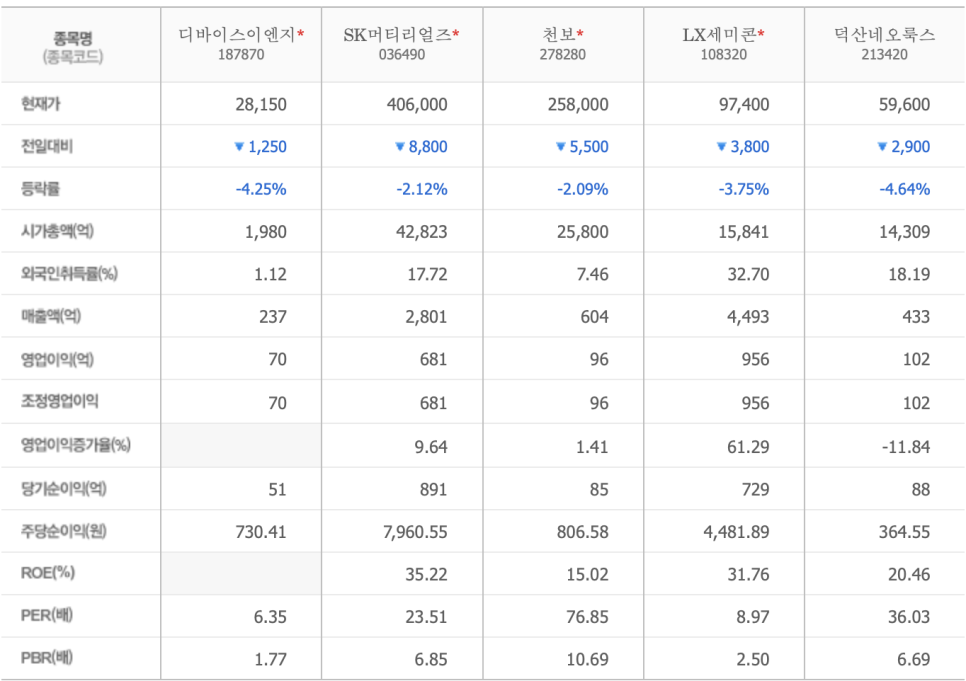Screen dimensions: 966x681
Task: Select the 외국인취득률(%) row label
Action: 69,273
